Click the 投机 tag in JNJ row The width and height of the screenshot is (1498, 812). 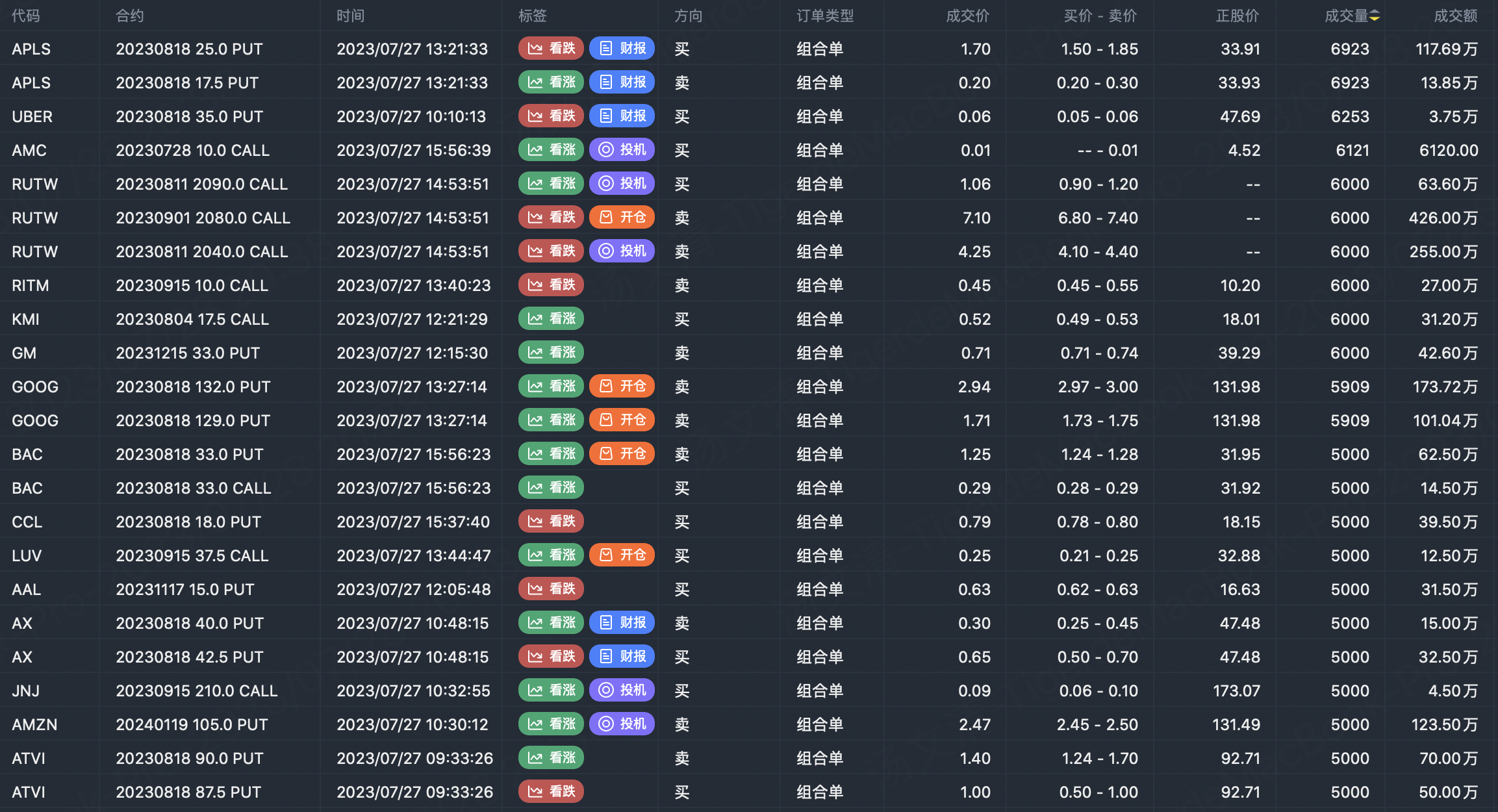coord(622,691)
